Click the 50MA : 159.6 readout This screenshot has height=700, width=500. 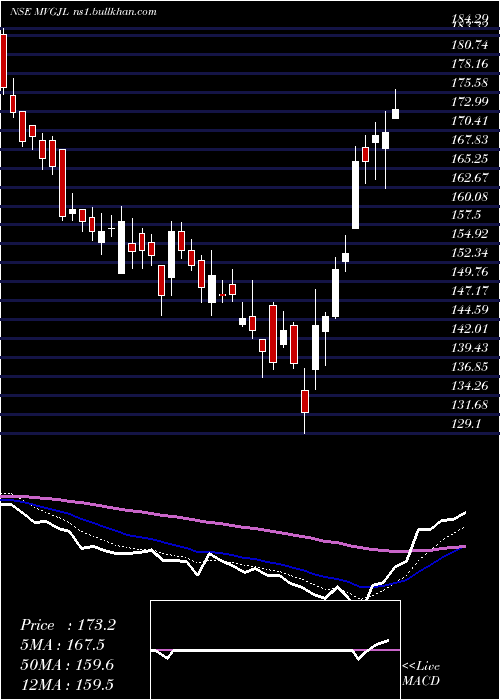pyautogui.click(x=67, y=665)
